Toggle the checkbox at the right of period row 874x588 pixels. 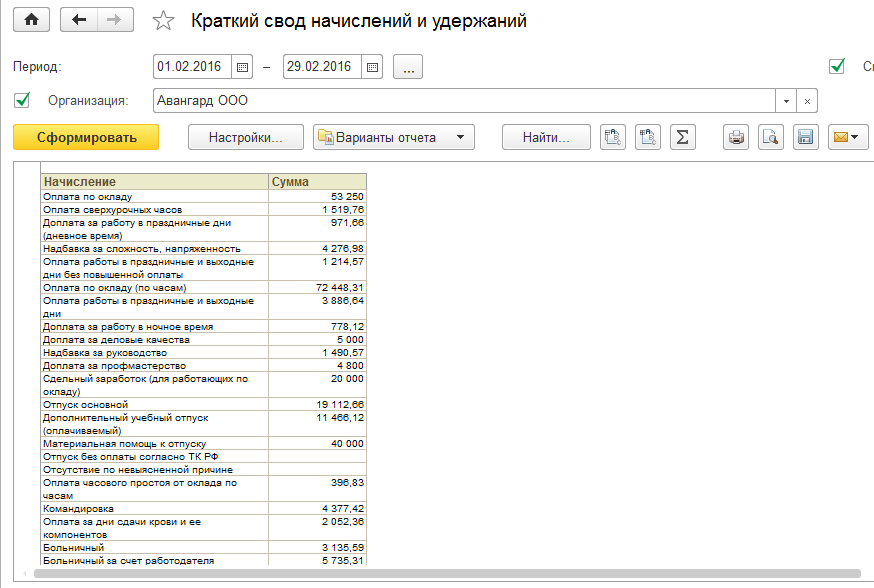point(837,67)
